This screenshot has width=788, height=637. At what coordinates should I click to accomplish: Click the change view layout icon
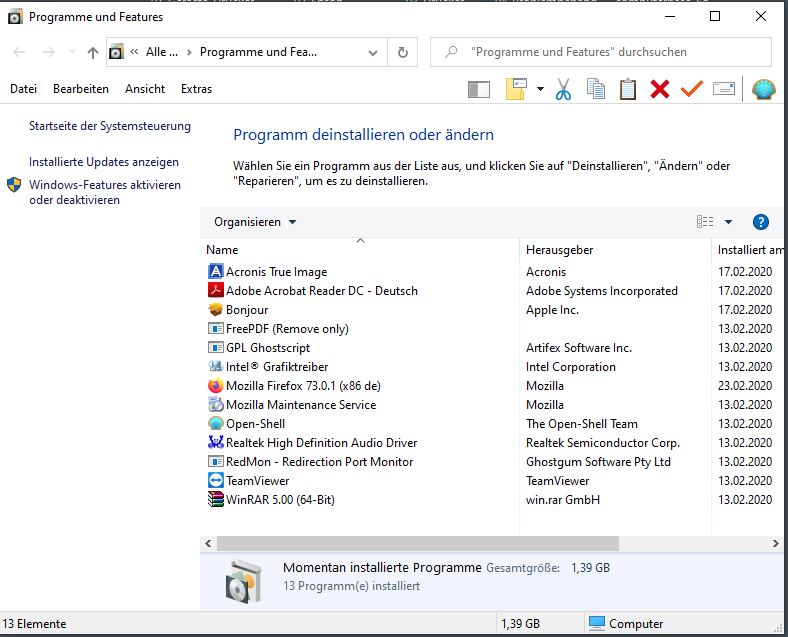pos(705,222)
